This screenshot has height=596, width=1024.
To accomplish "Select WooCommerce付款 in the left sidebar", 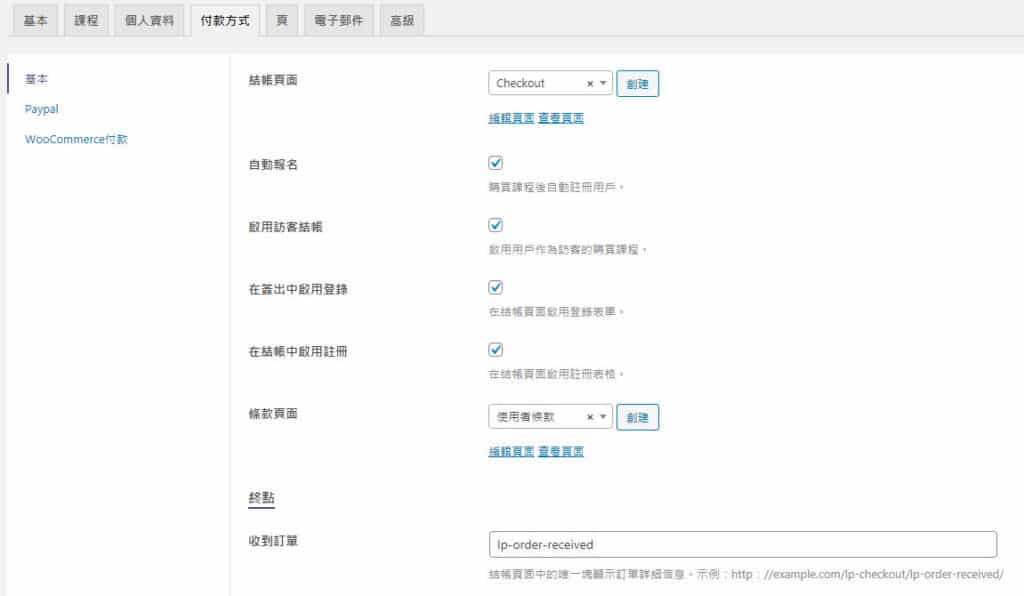I will [x=76, y=139].
